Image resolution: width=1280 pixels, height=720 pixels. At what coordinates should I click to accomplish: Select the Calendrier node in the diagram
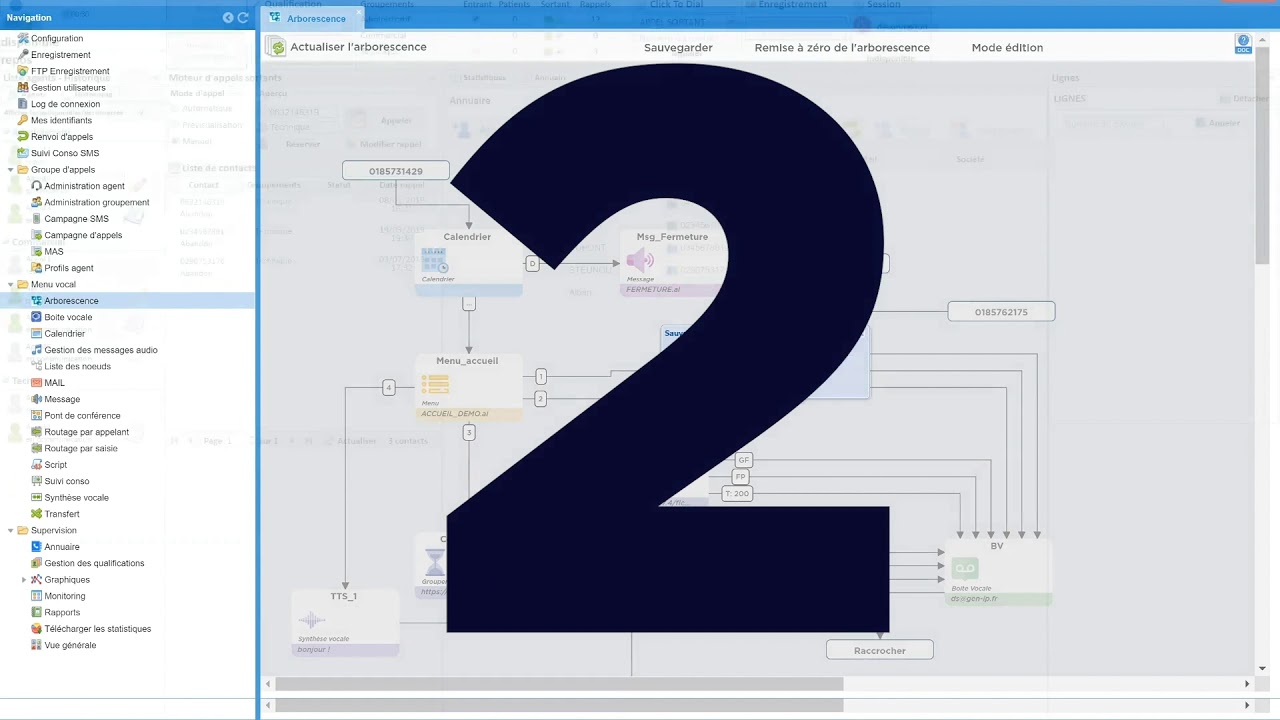coord(468,262)
